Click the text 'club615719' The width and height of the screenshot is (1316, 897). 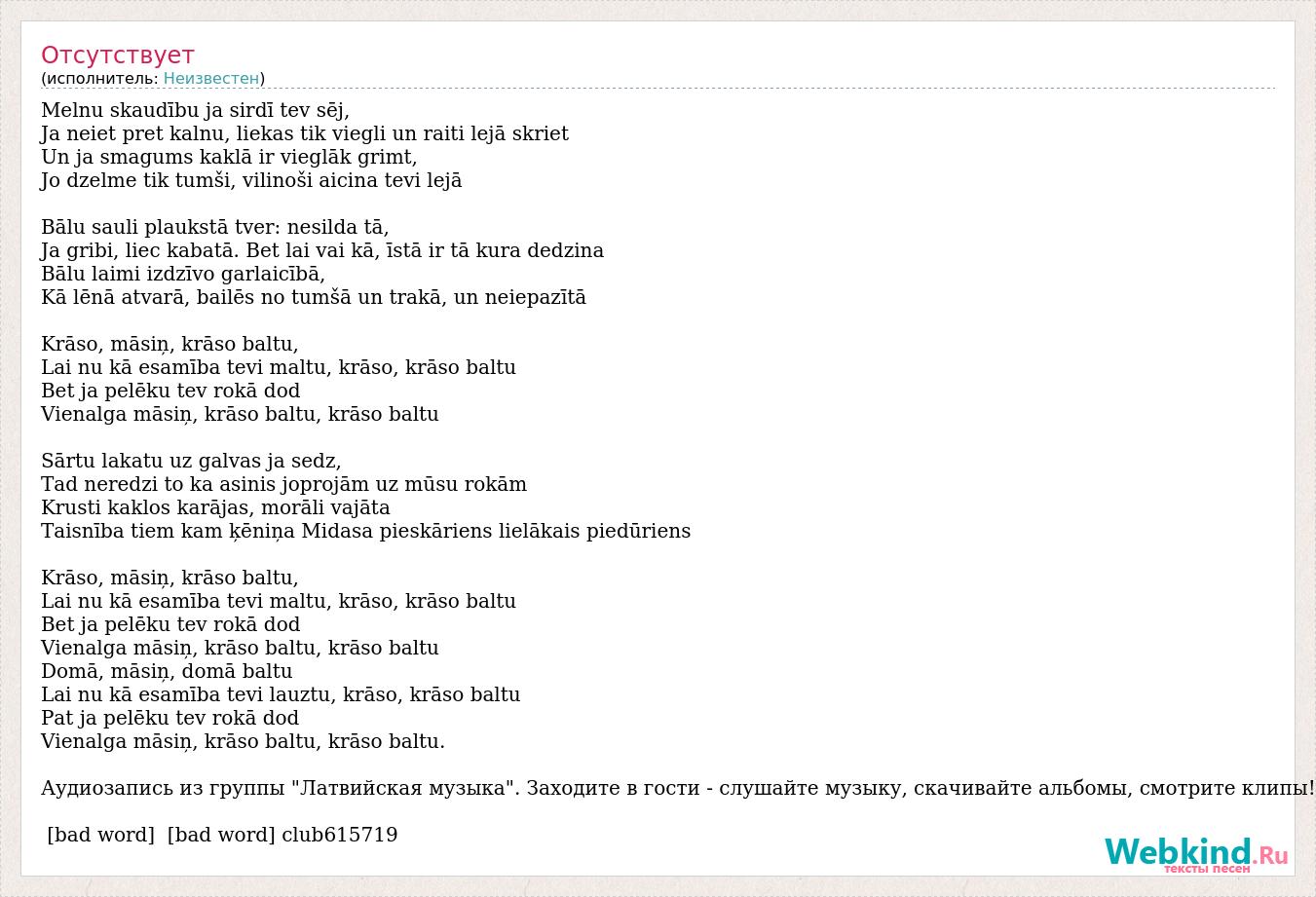pos(339,835)
